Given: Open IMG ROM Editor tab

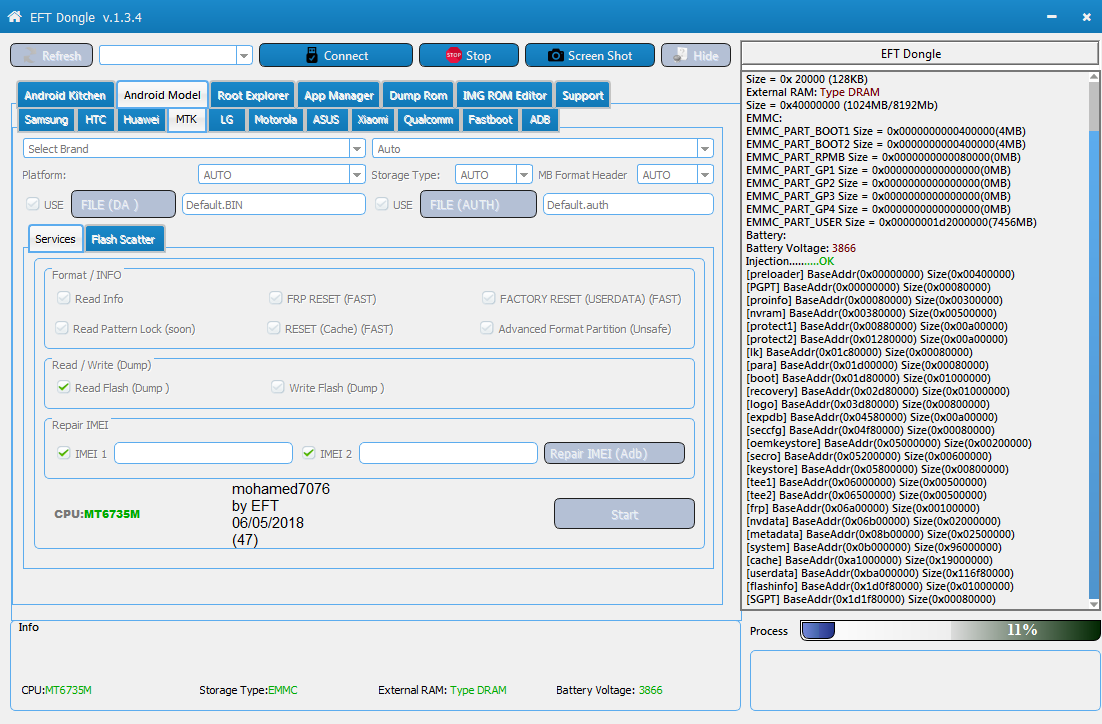Looking at the screenshot, I should (505, 96).
